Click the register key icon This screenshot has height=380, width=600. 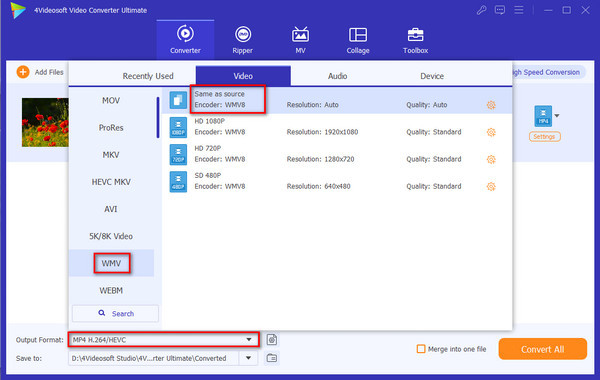point(481,10)
